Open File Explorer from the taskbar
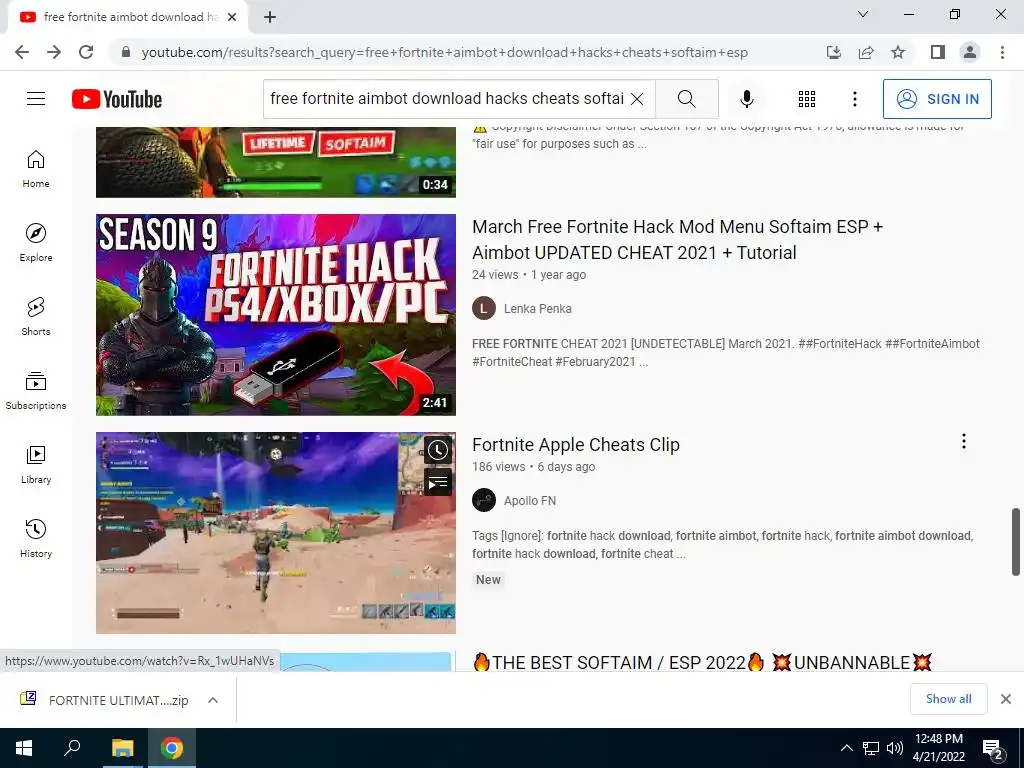 point(122,748)
